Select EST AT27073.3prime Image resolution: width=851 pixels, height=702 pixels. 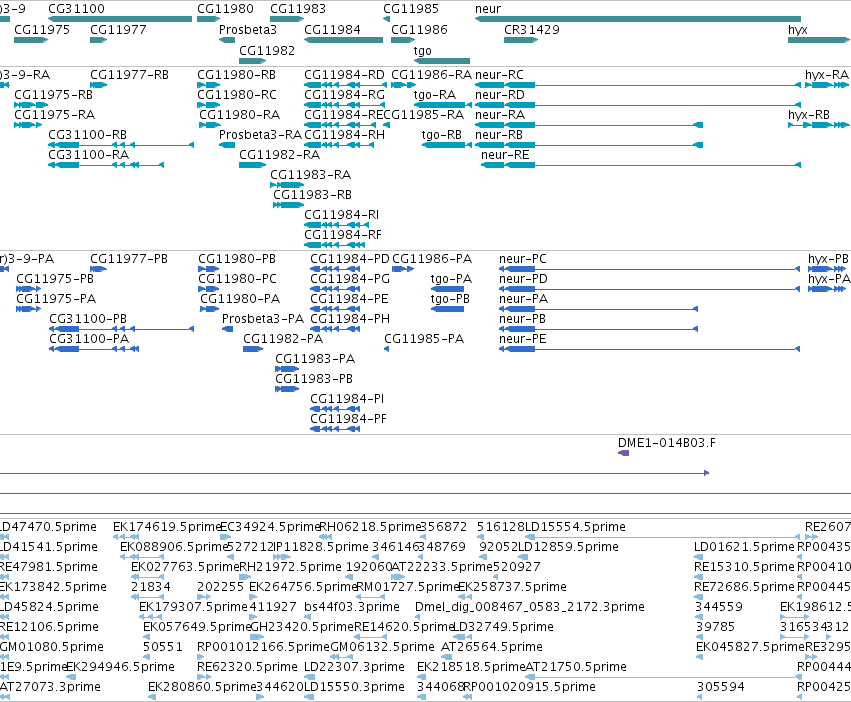click(50, 687)
